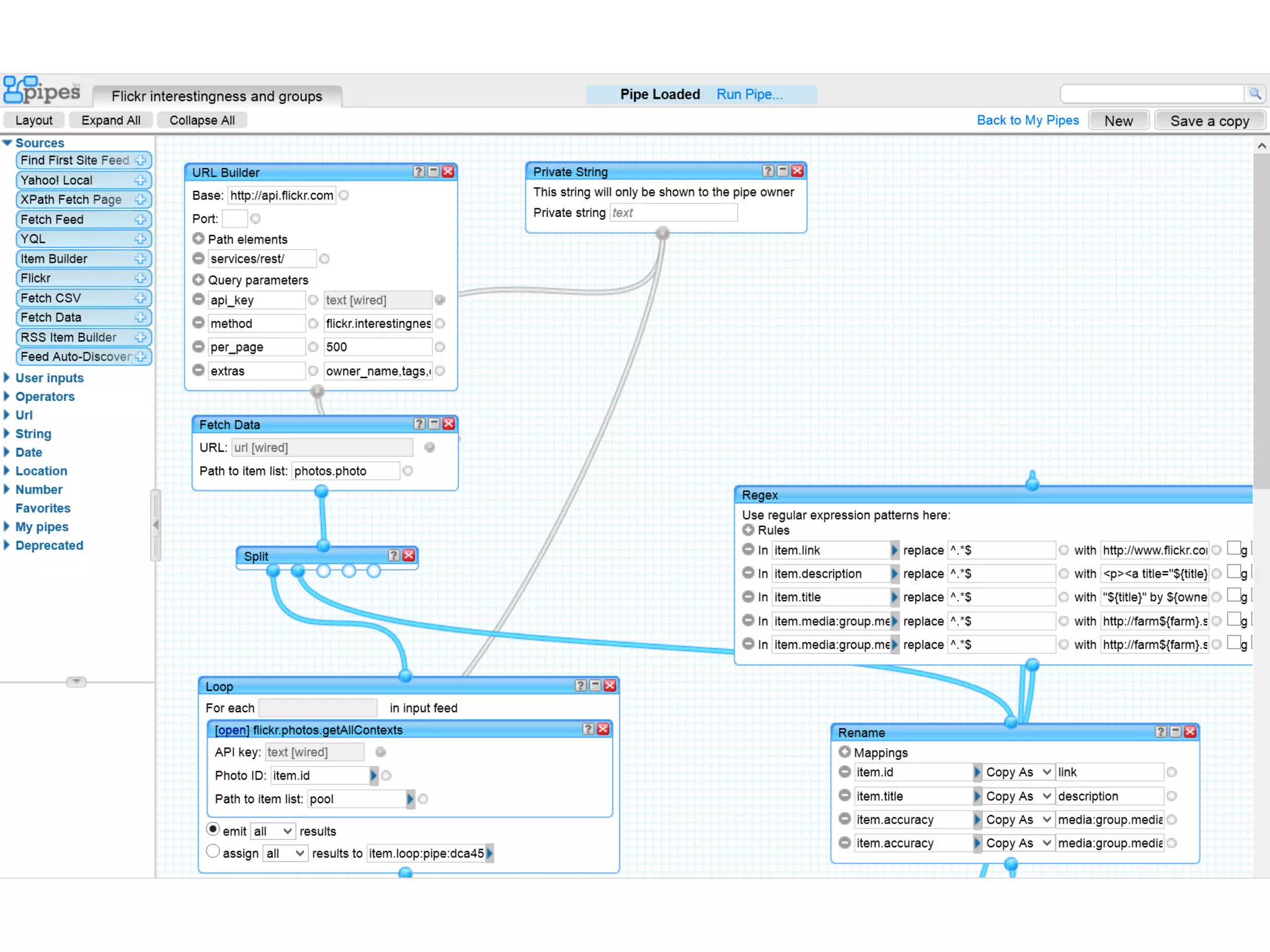Add a new Regex rule
1270x952 pixels.
click(x=748, y=530)
